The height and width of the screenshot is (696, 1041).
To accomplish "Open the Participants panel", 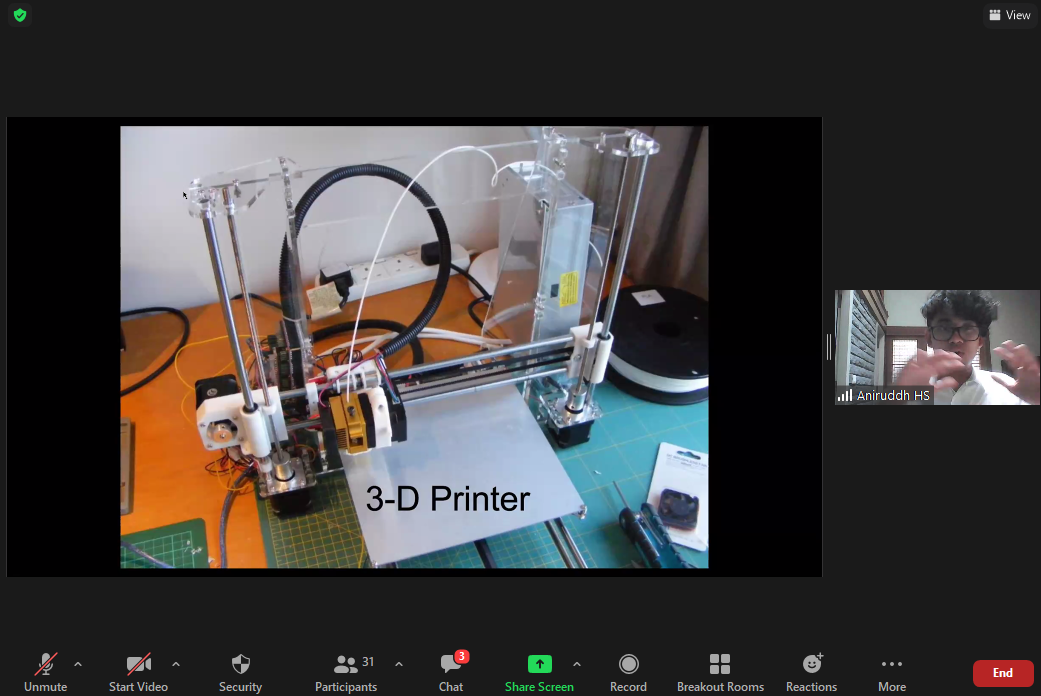I will point(347,672).
